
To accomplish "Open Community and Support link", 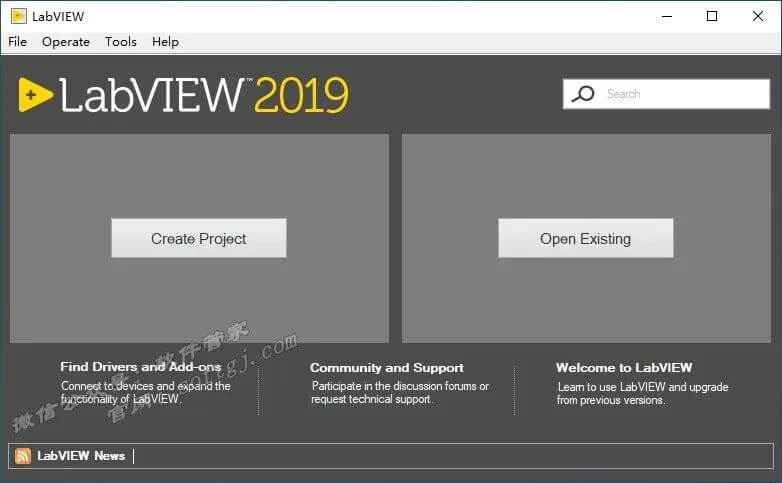I will click(x=387, y=368).
